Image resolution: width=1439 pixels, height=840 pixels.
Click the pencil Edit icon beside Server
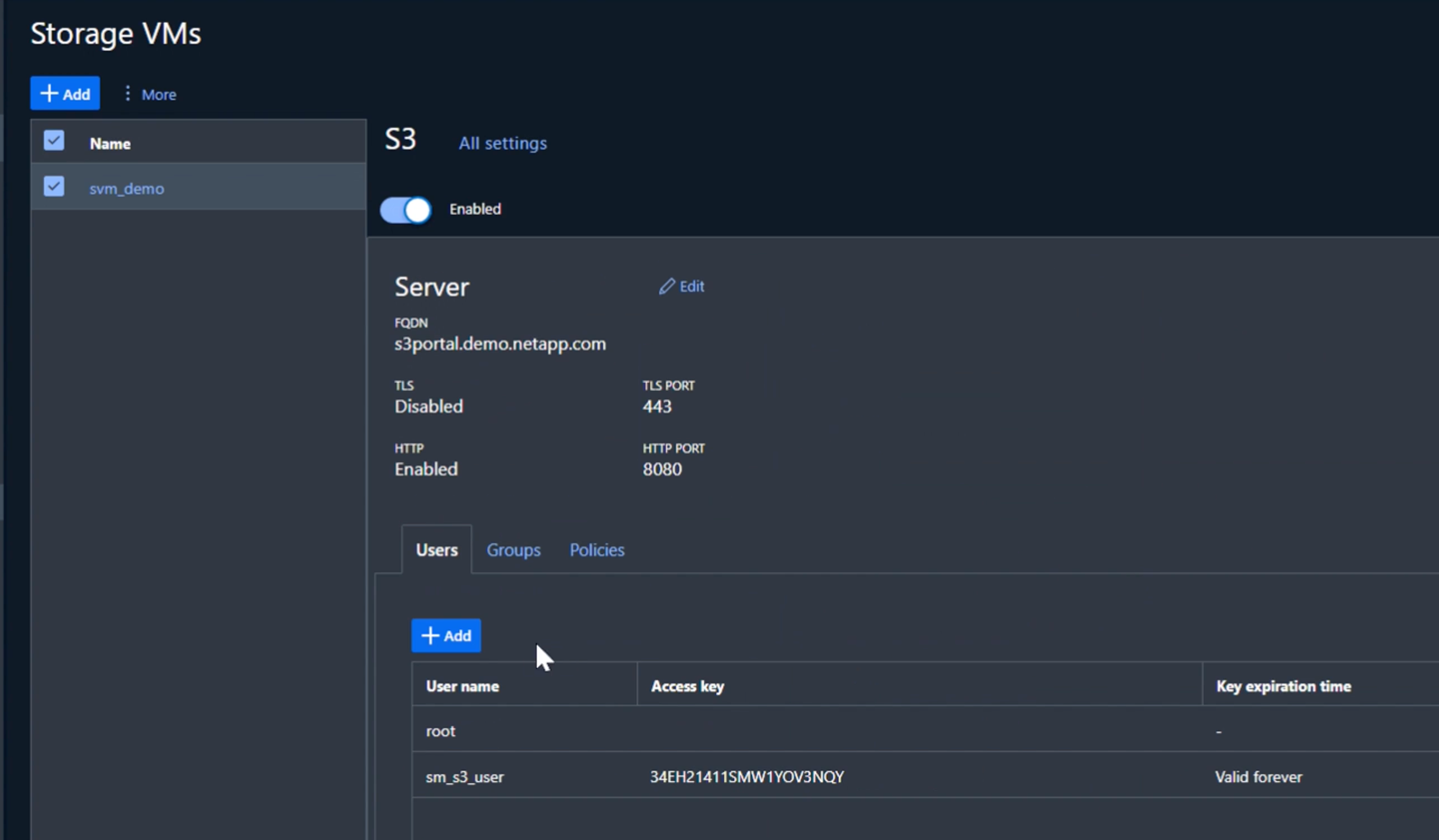666,286
